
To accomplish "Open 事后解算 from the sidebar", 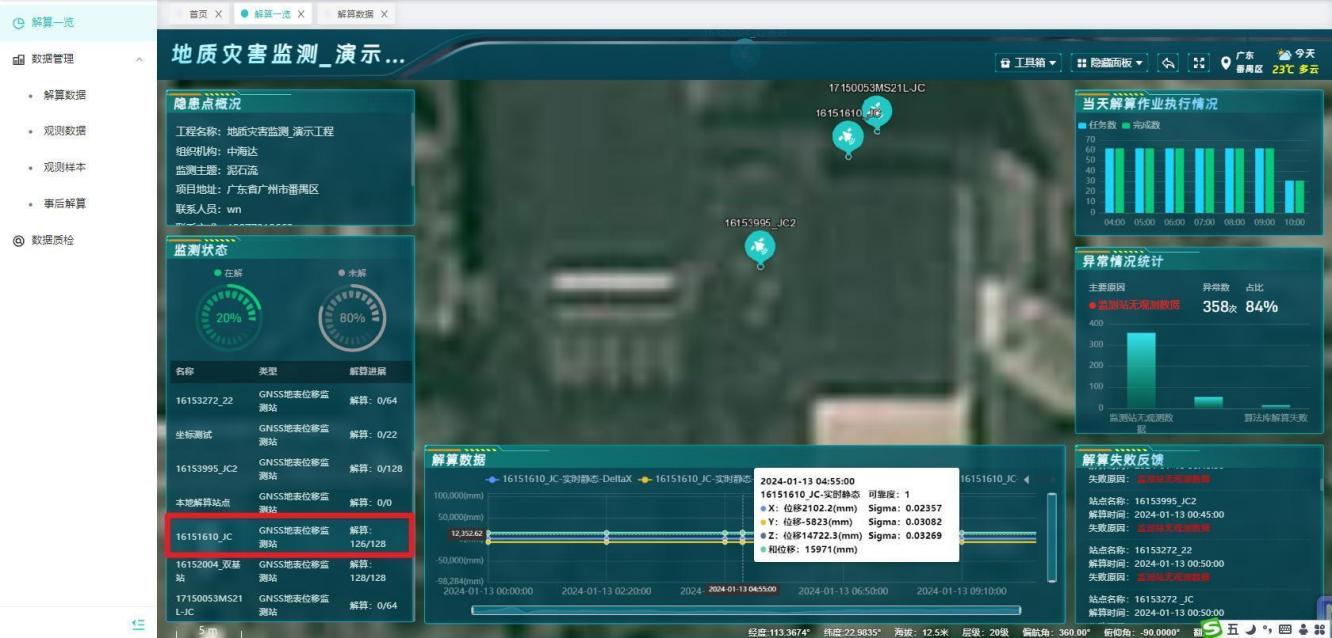I will click(64, 203).
